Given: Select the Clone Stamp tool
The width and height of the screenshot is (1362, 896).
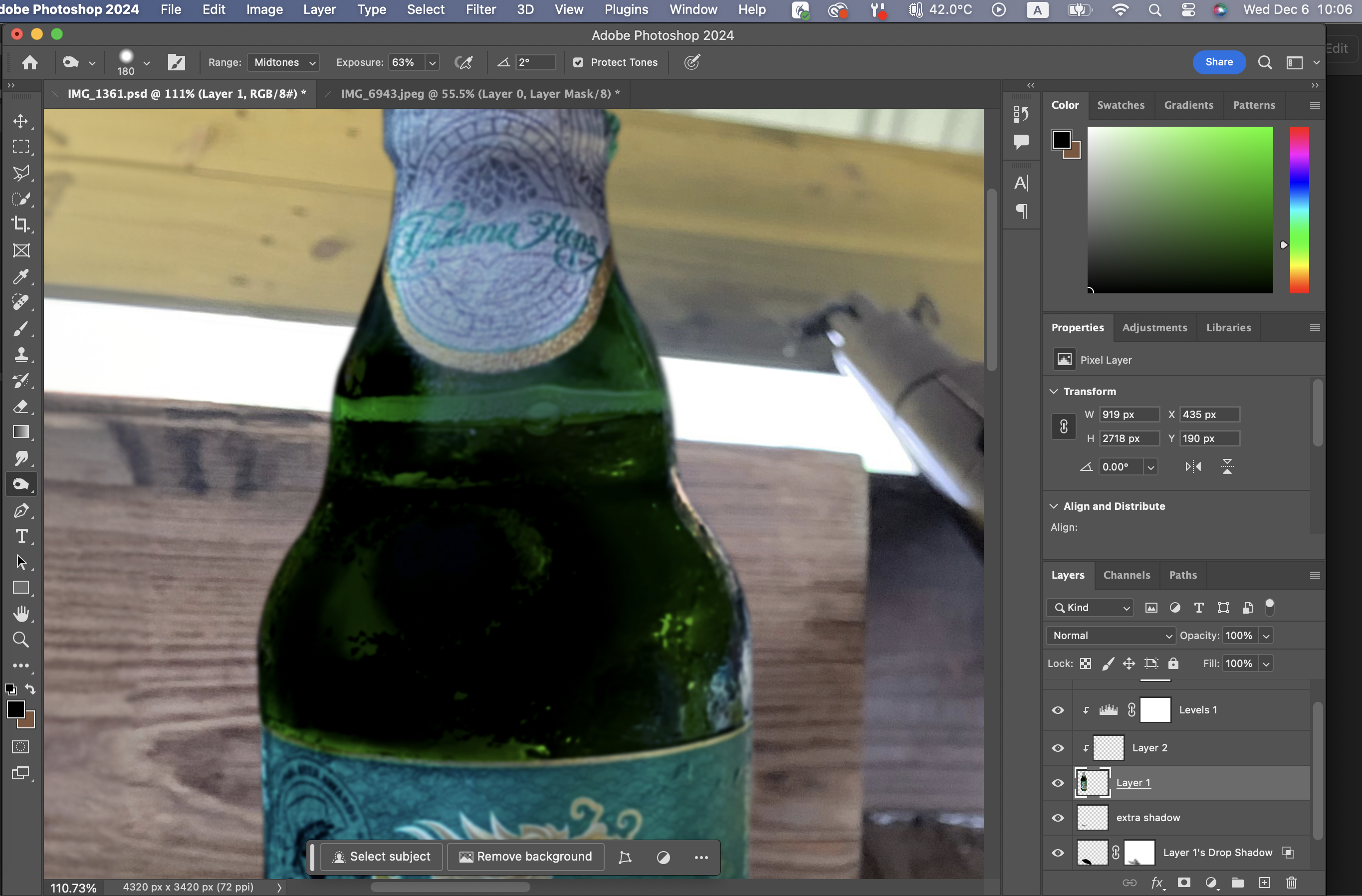Looking at the screenshot, I should pos(20,355).
